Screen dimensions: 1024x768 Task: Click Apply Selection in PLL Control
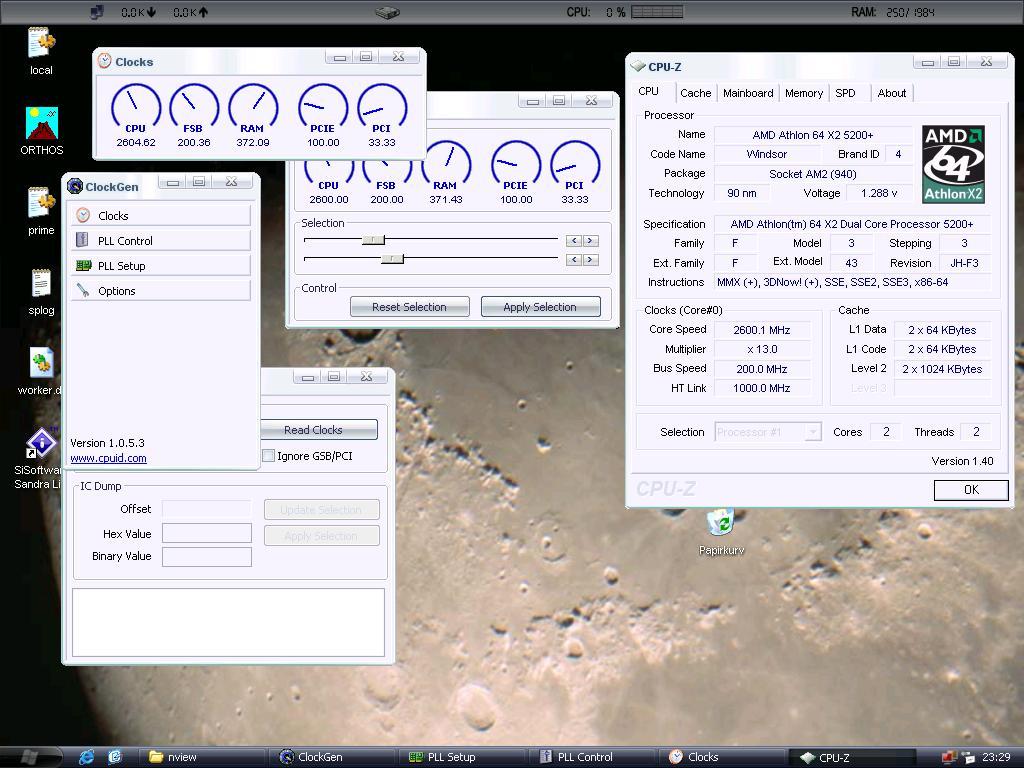(x=540, y=307)
